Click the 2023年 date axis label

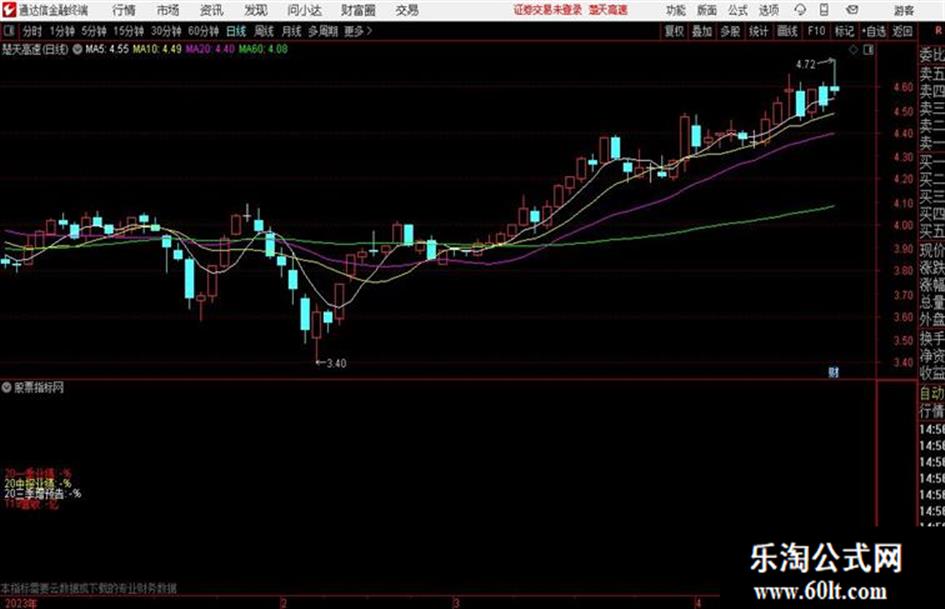coord(19,603)
